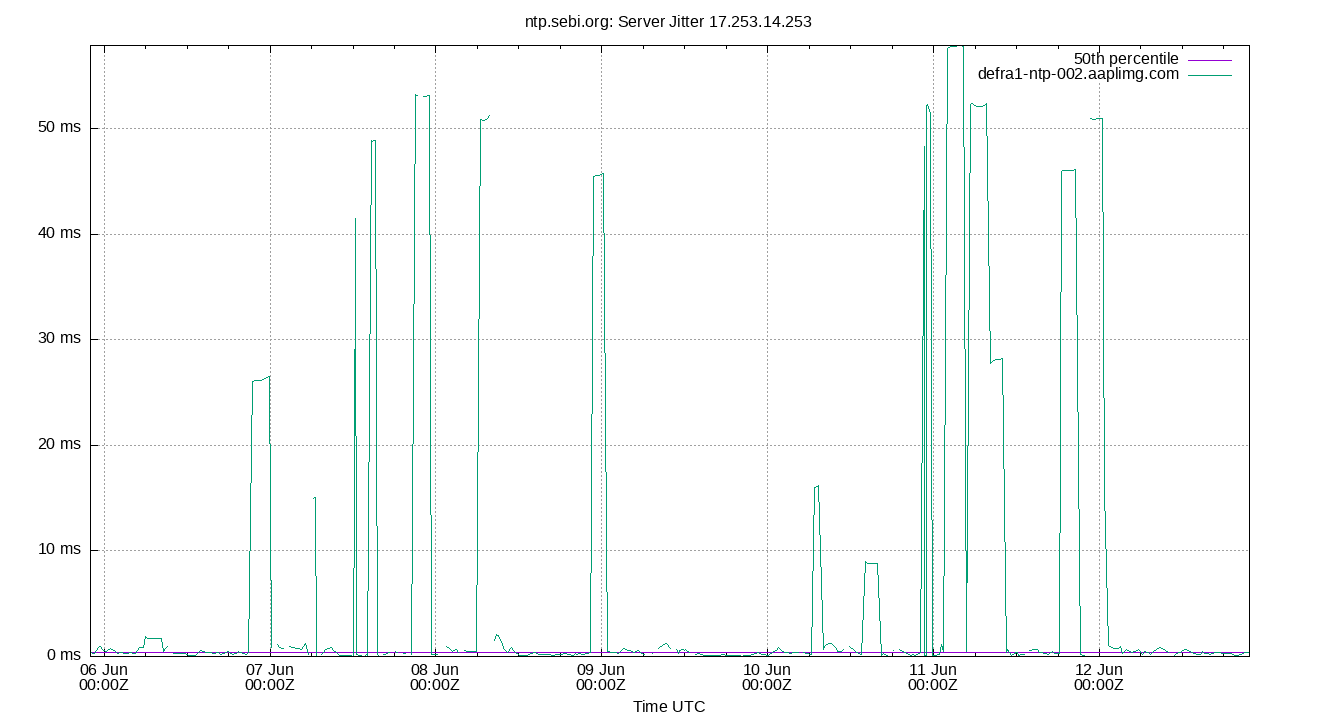Click the purple 50th percentile legend line sample

click(x=1210, y=60)
